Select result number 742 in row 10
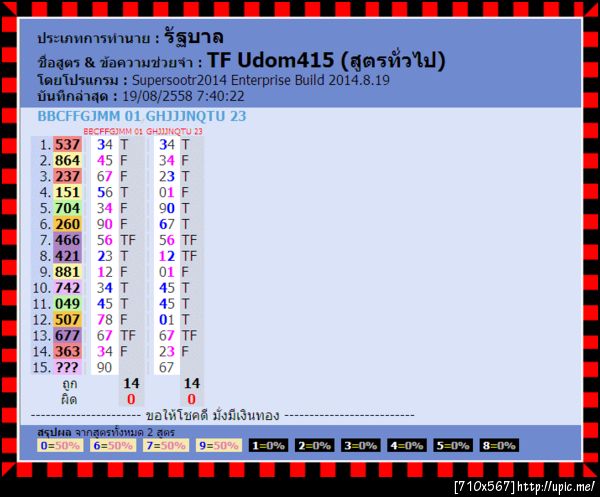Image resolution: width=600 pixels, height=497 pixels. (x=67, y=288)
